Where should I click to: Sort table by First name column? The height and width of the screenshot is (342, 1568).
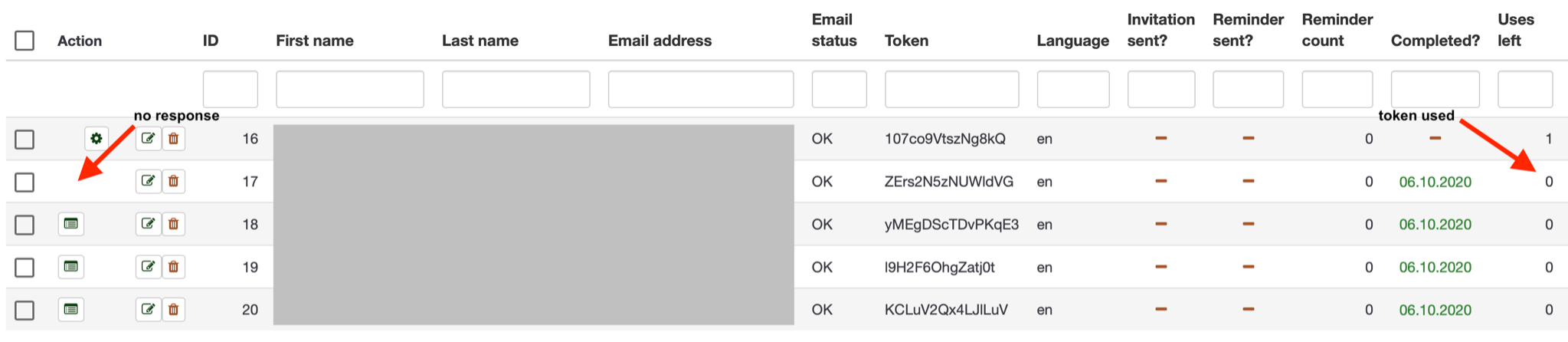pyautogui.click(x=315, y=41)
